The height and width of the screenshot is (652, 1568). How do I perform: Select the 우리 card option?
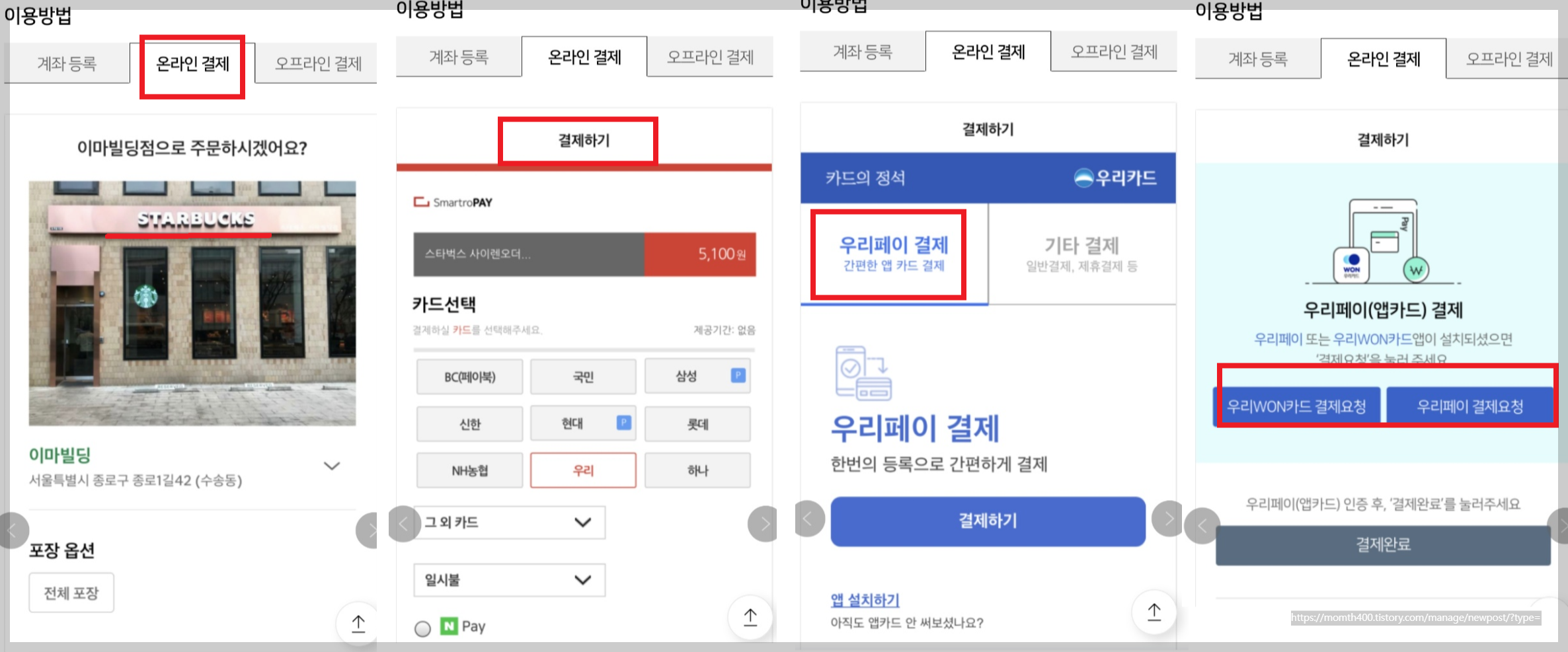pos(582,470)
